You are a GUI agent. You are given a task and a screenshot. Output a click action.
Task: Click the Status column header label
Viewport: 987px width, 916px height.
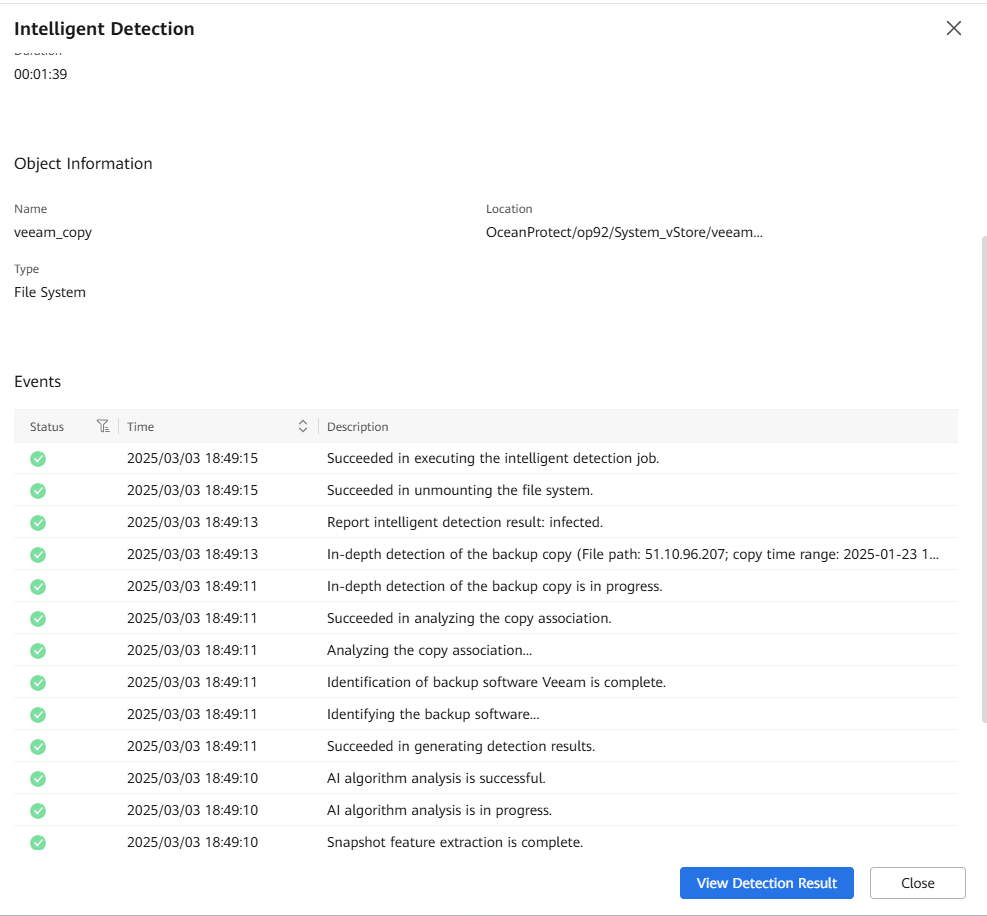click(47, 427)
